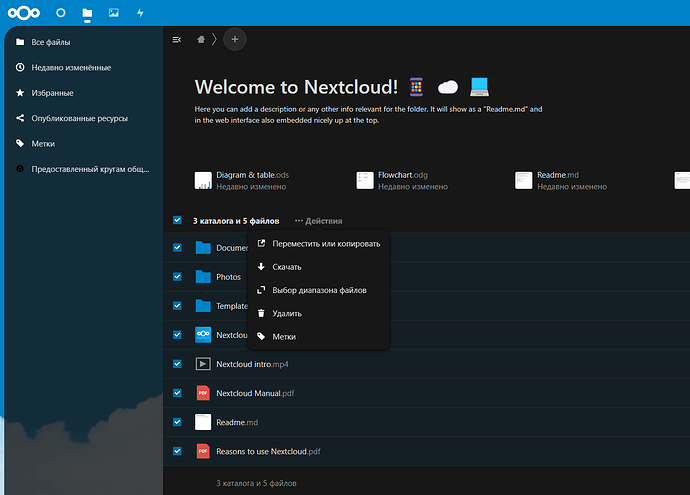Open Nextcloud Manual.pdf file name

pos(255,393)
